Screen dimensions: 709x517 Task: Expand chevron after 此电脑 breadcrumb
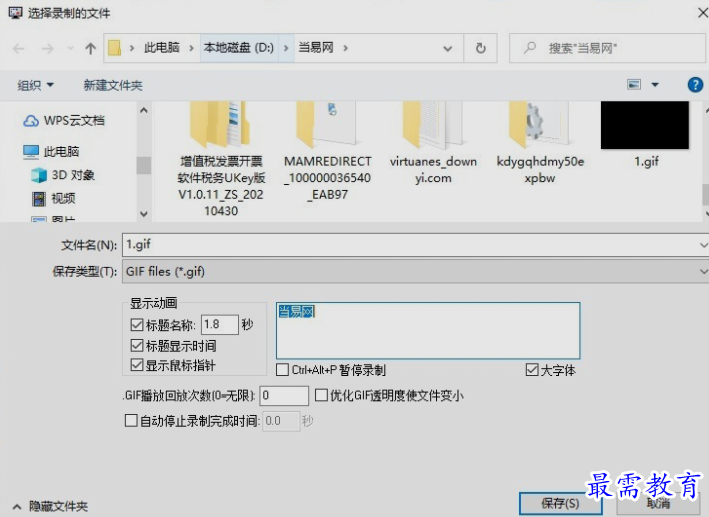coord(191,48)
